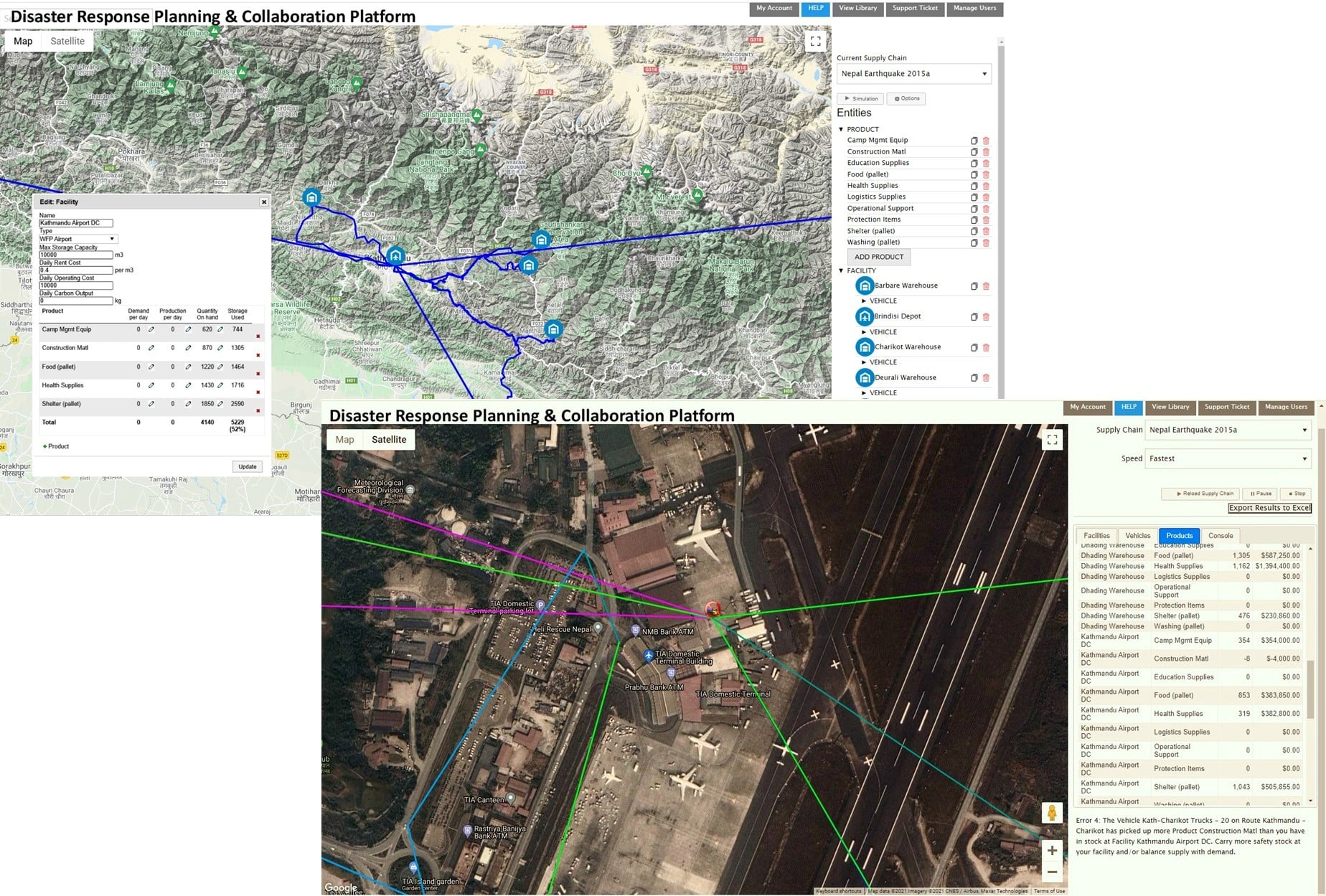Delete the Deurali Warehouse facility

[x=986, y=378]
